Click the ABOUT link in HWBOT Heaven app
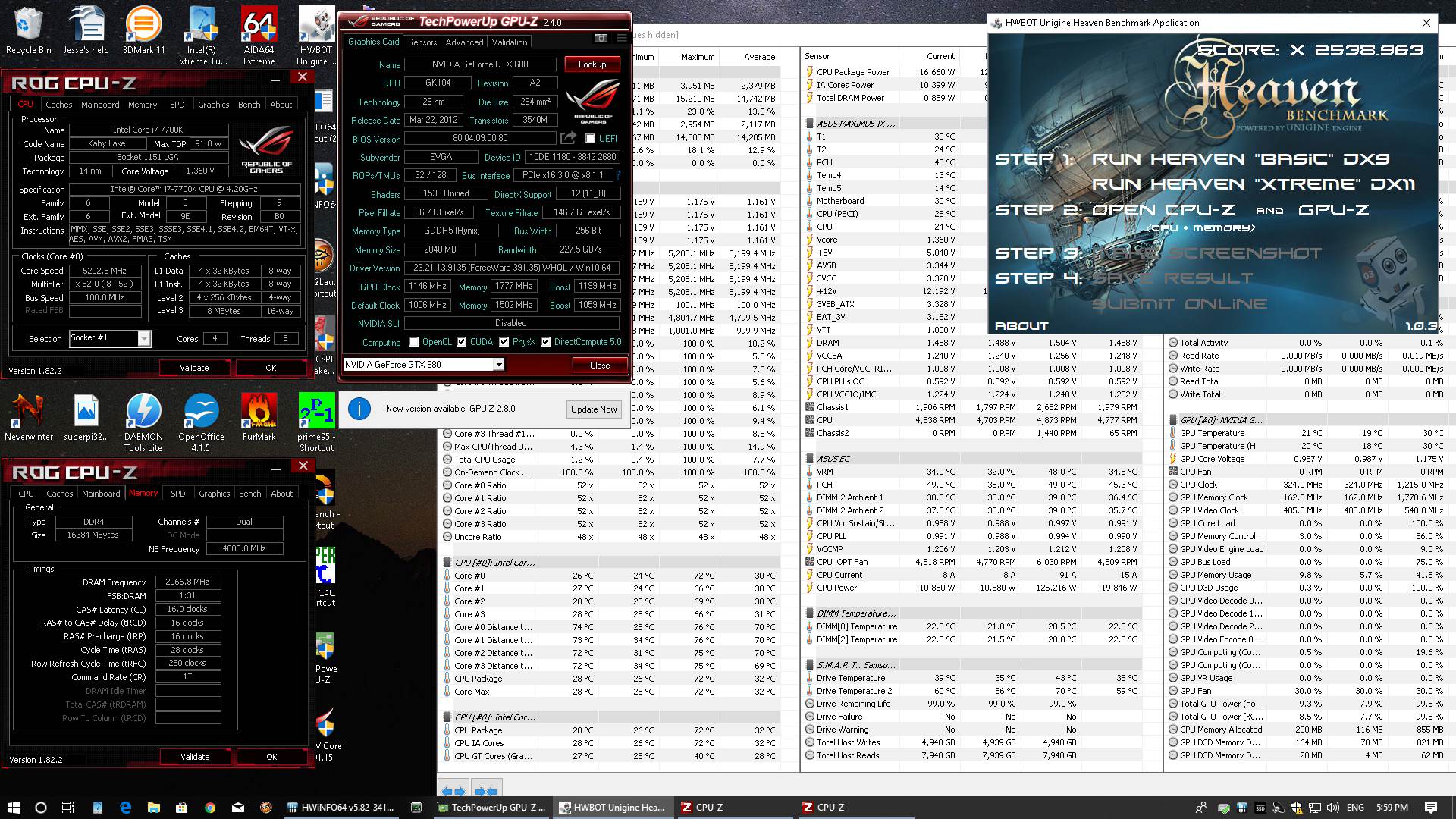Image resolution: width=1456 pixels, height=819 pixels. pyautogui.click(x=1021, y=326)
